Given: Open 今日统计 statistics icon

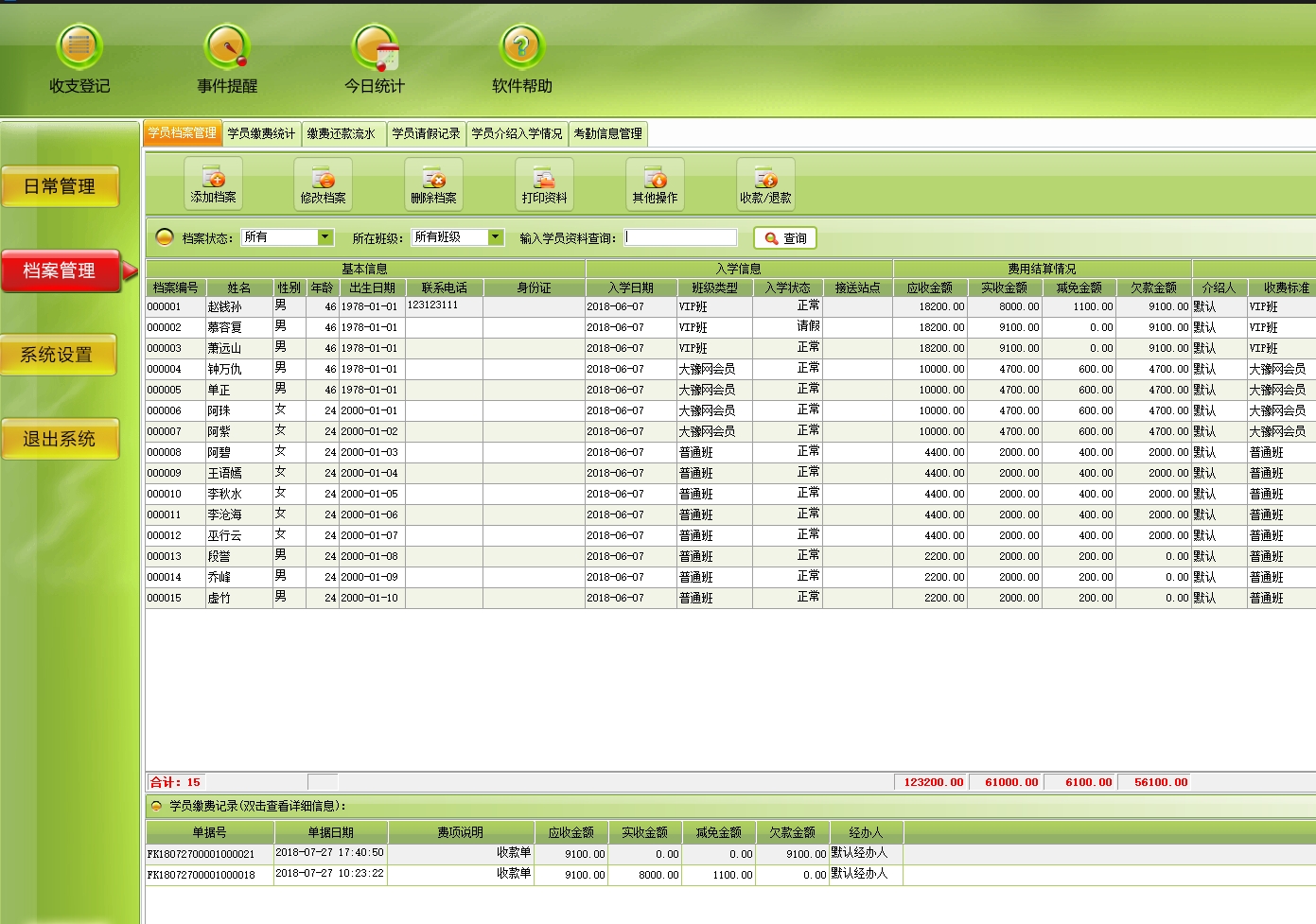Looking at the screenshot, I should coord(375,48).
